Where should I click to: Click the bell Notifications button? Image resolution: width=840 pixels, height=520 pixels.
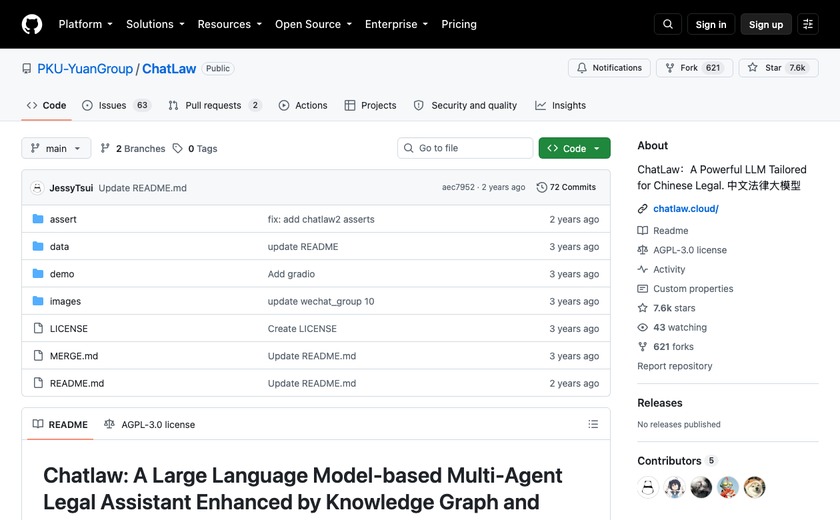(x=609, y=68)
